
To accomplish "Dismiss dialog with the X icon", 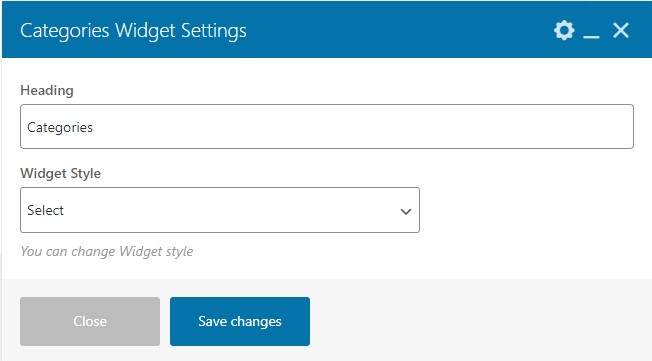I will pos(621,30).
